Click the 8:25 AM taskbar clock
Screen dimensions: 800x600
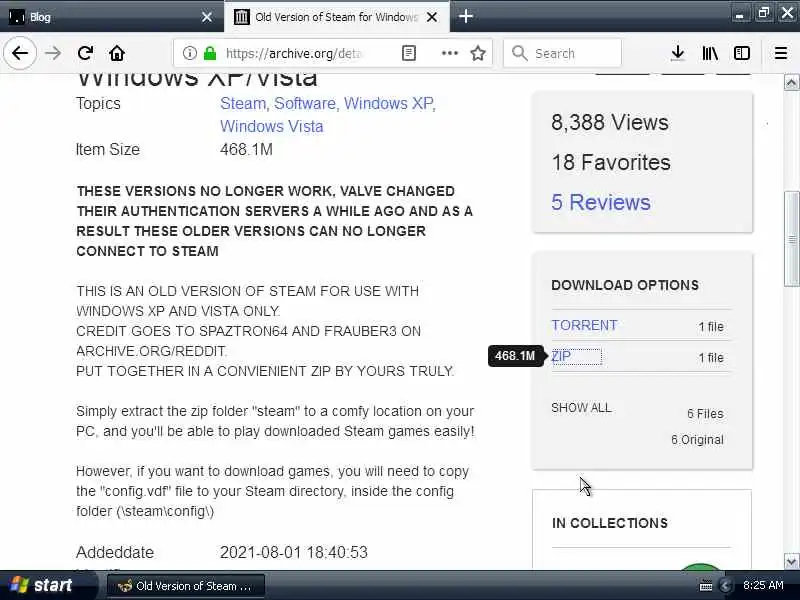(x=763, y=585)
